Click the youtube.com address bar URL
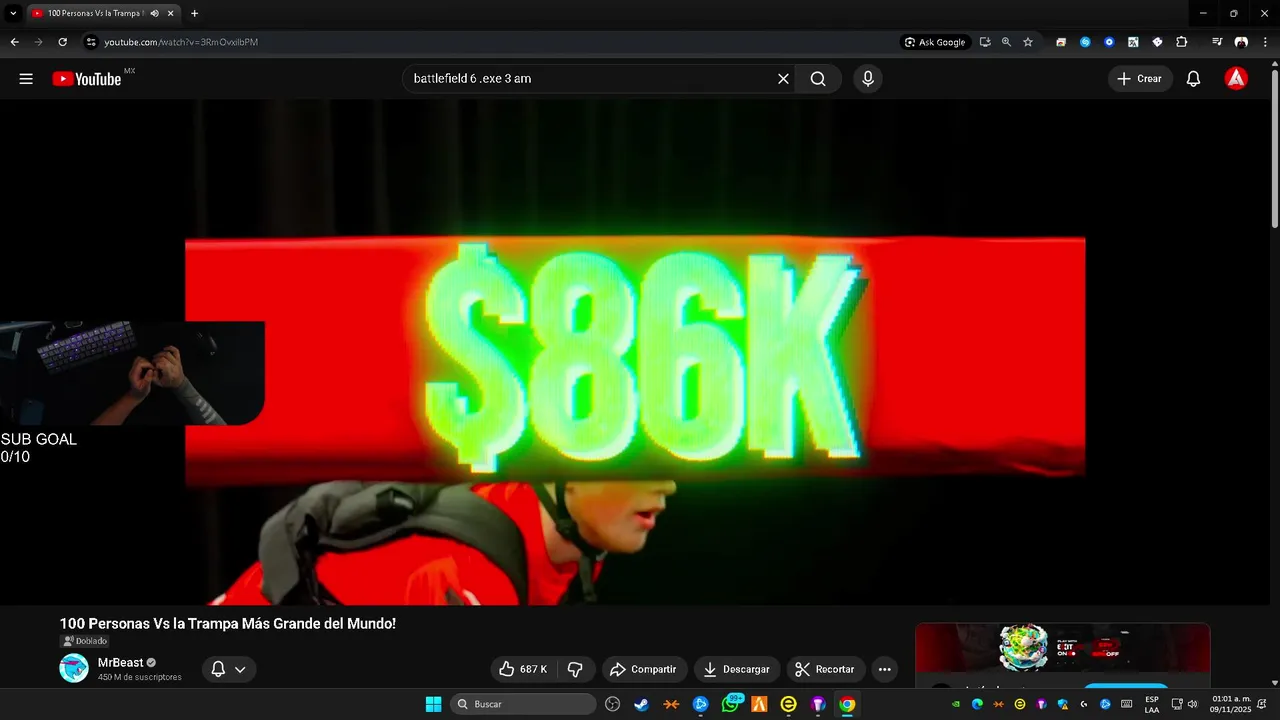The width and height of the screenshot is (1280, 720). [x=181, y=42]
